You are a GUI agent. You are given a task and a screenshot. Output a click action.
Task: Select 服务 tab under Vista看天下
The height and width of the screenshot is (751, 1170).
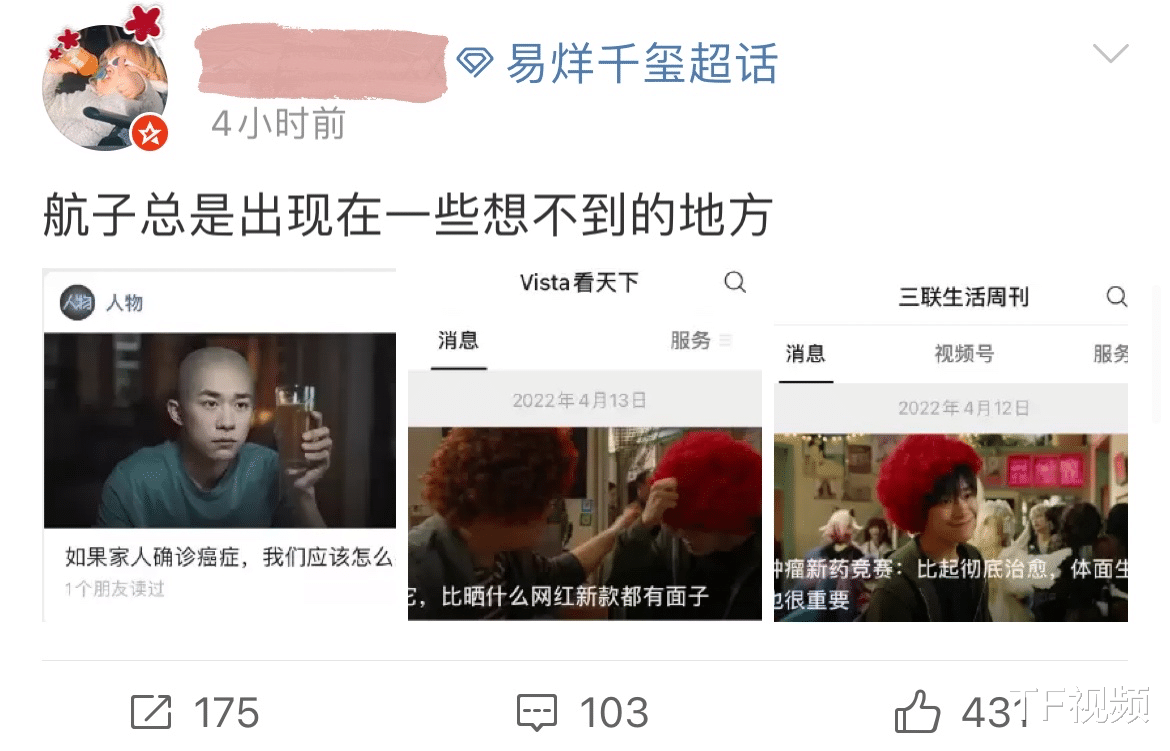point(690,340)
